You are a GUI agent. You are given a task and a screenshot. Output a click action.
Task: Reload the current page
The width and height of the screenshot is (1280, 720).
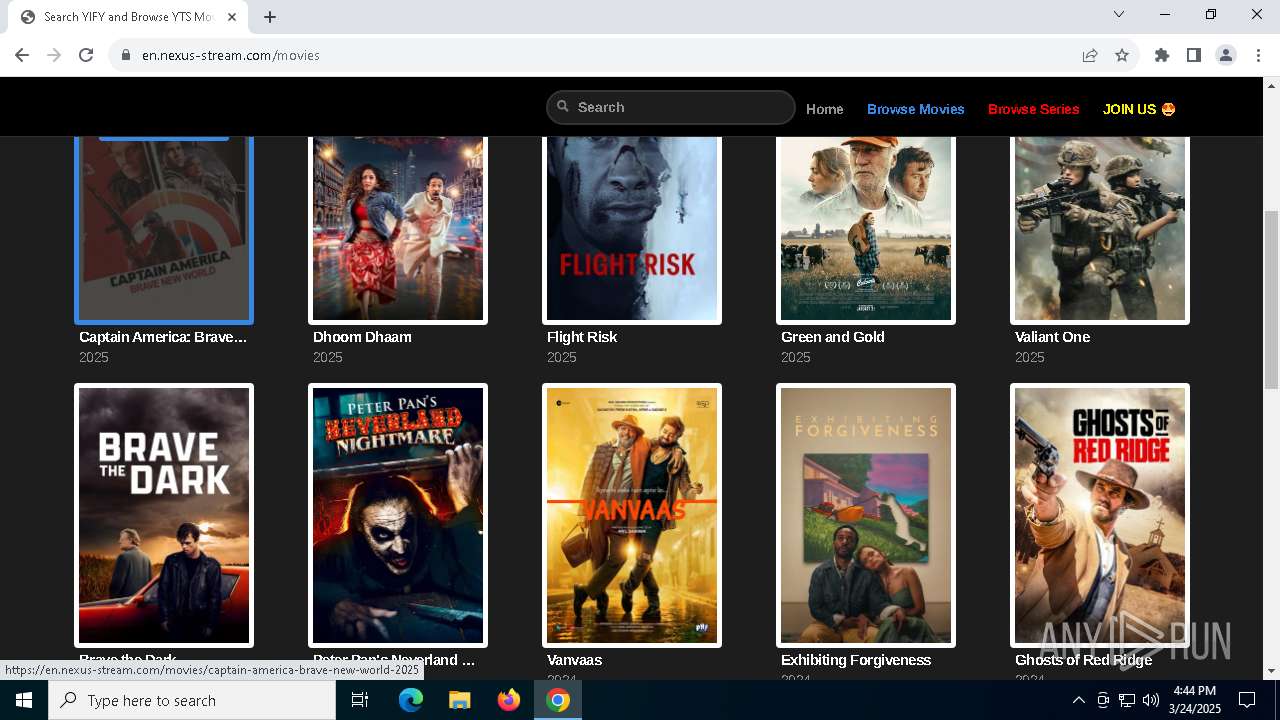[86, 55]
